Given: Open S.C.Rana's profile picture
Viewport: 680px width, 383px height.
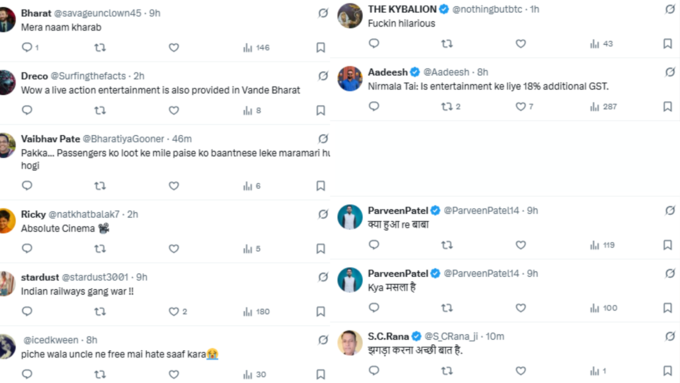Looking at the screenshot, I should click(350, 343).
